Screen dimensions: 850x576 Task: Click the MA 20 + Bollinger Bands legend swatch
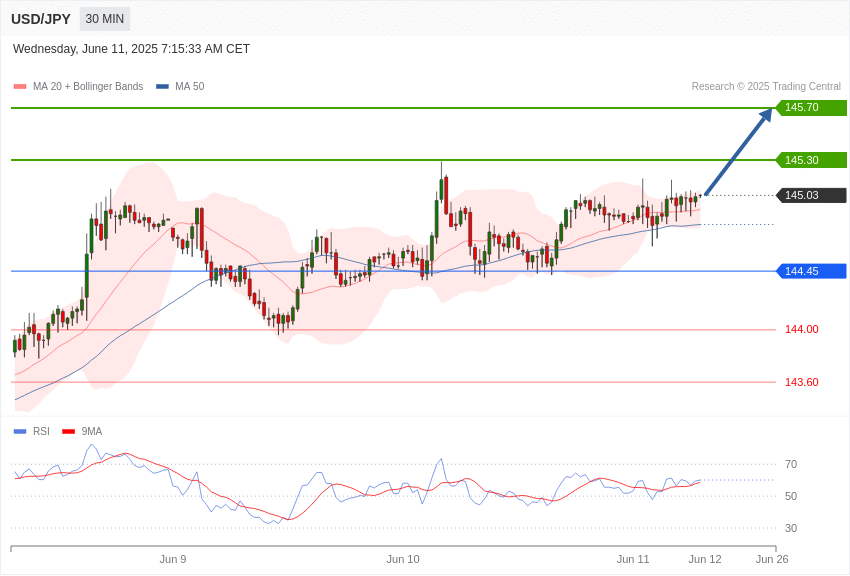pyautogui.click(x=20, y=86)
